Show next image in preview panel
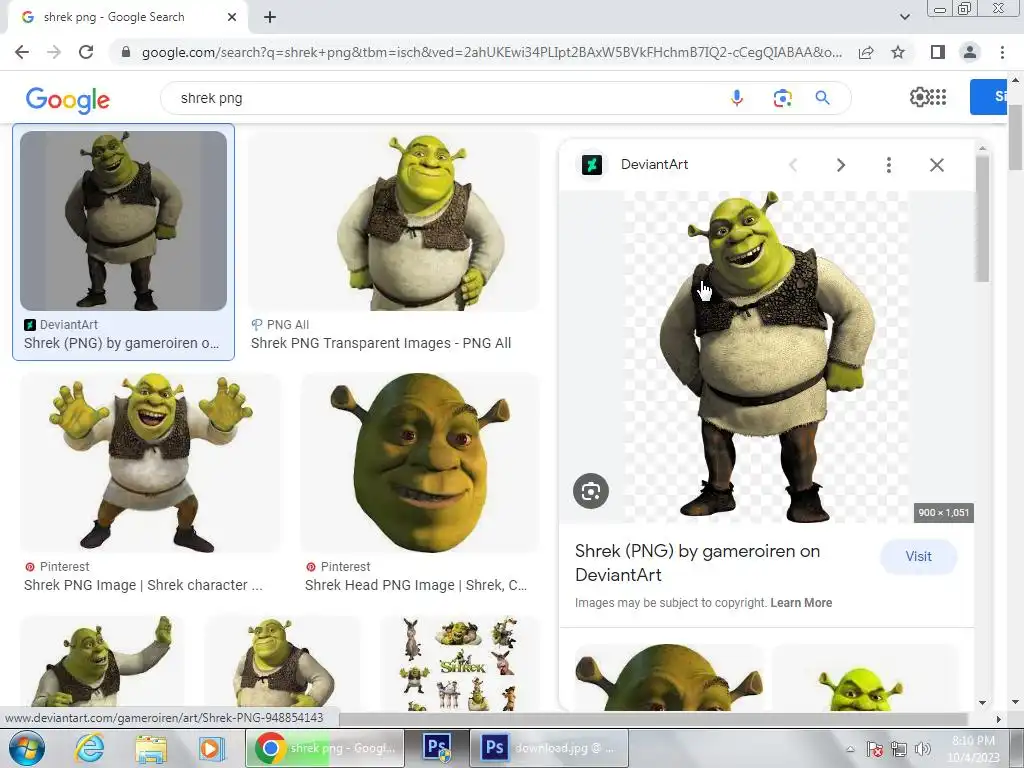The height and width of the screenshot is (768, 1024). [841, 165]
